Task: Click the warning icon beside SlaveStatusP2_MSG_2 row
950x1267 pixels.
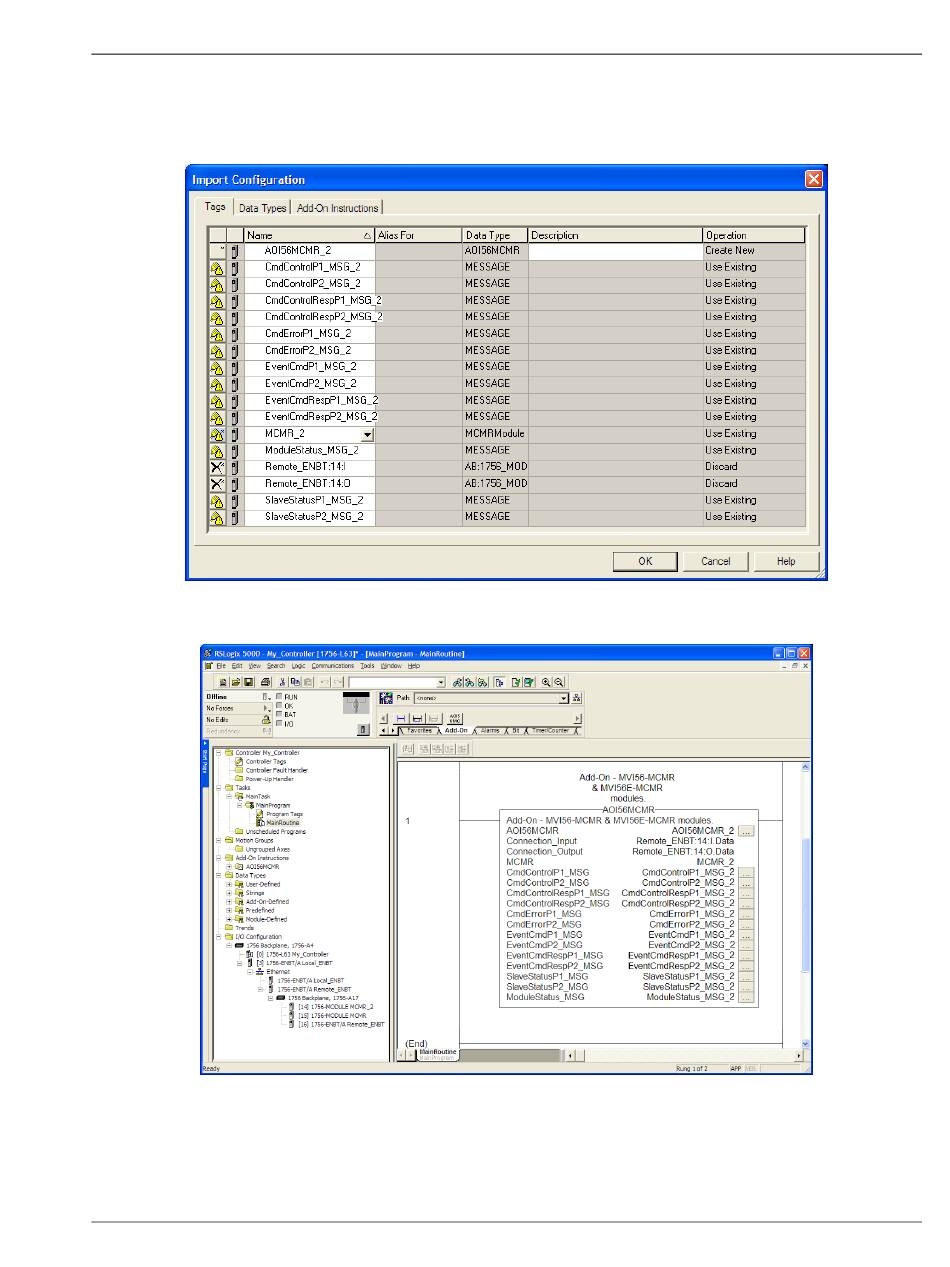Action: pos(216,517)
